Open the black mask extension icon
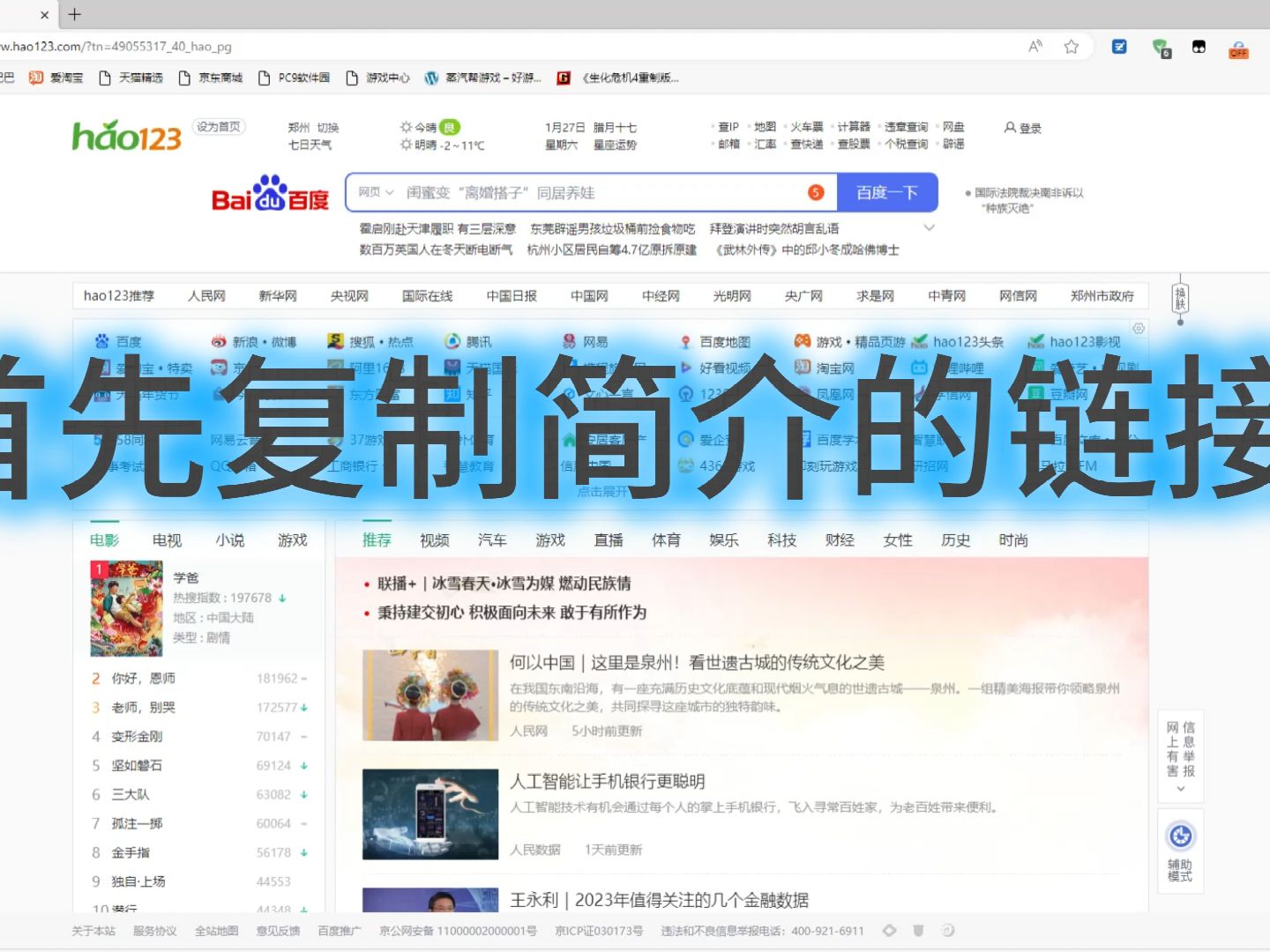 [1199, 47]
